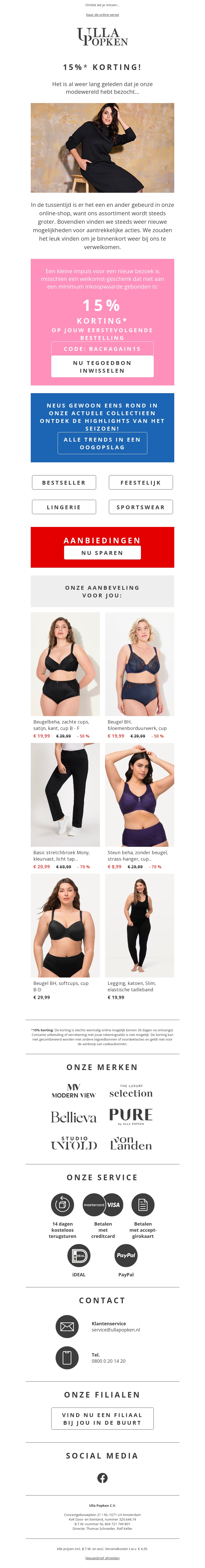The height and width of the screenshot is (1568, 205).
Task: Open the Sportswear category
Action: click(x=140, y=506)
